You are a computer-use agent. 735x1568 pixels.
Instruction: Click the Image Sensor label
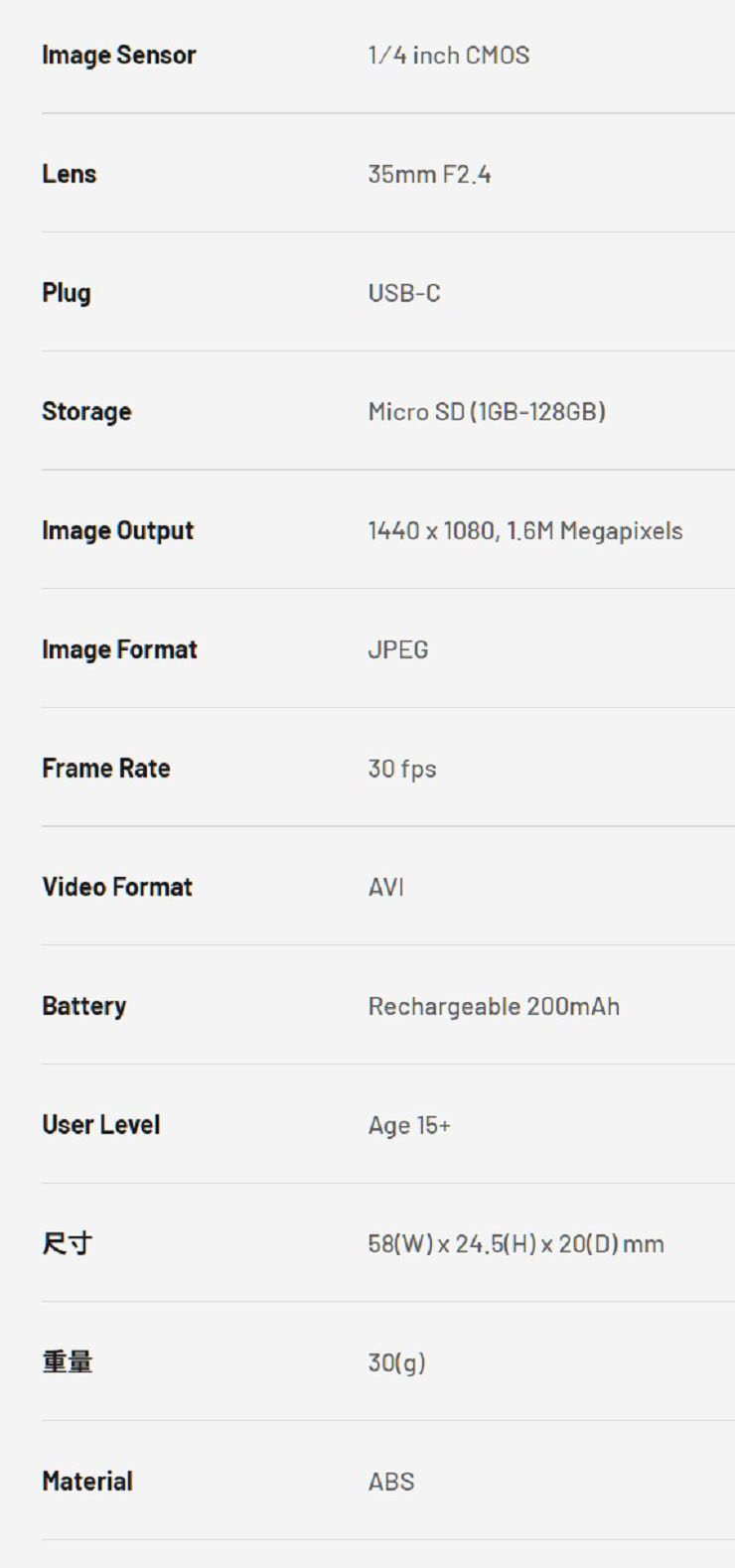pos(118,55)
